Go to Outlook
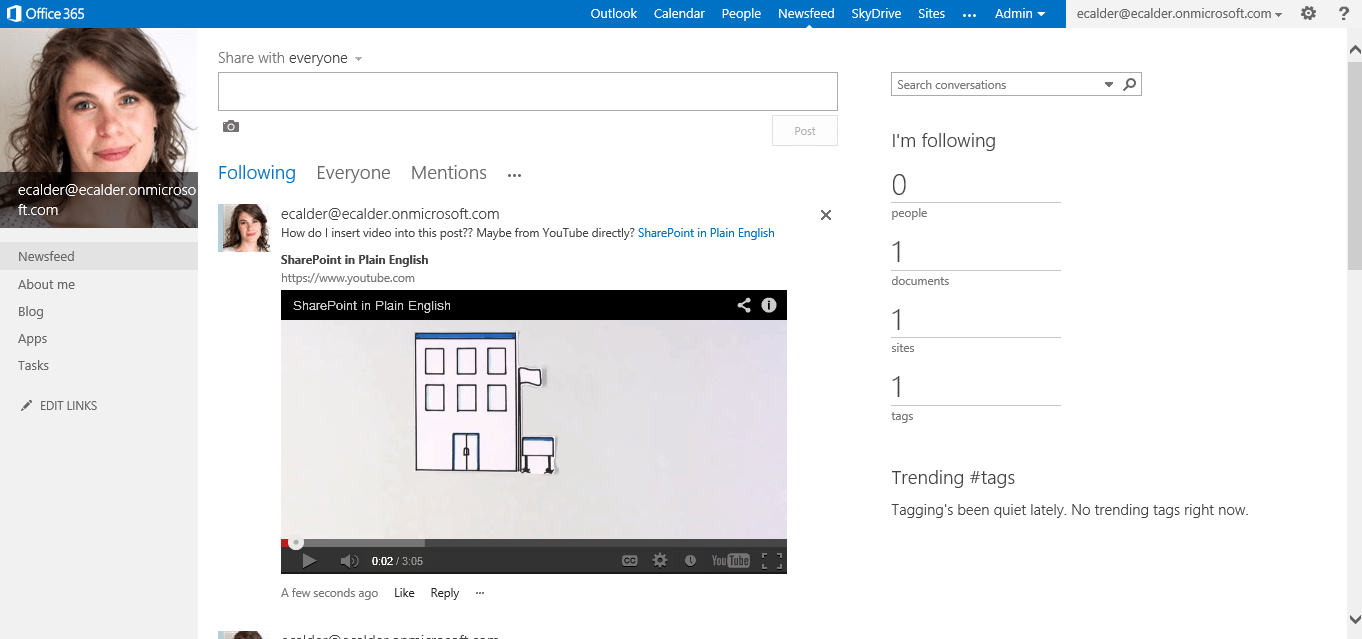 click(614, 14)
